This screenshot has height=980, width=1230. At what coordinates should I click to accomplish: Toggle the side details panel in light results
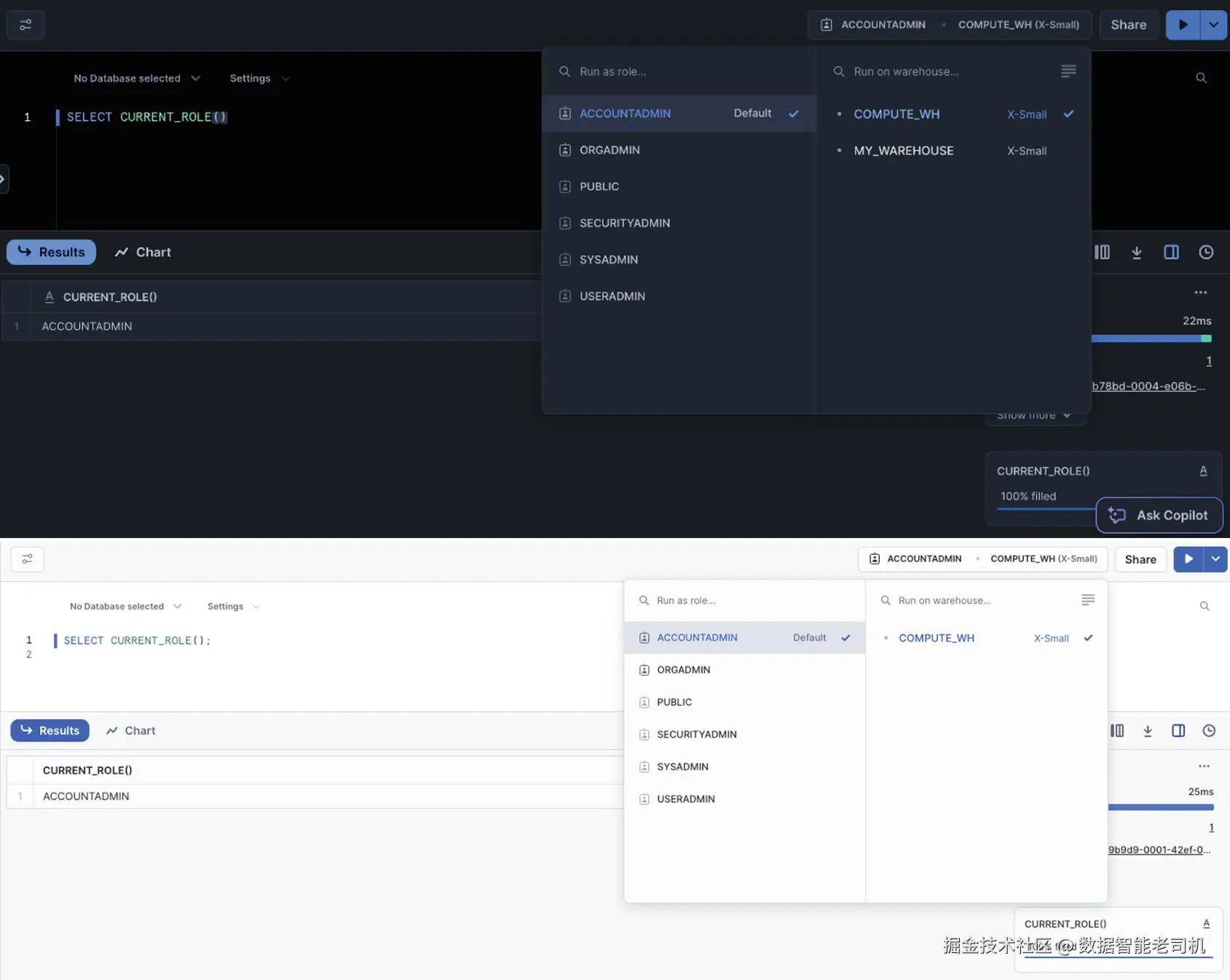(x=1178, y=730)
